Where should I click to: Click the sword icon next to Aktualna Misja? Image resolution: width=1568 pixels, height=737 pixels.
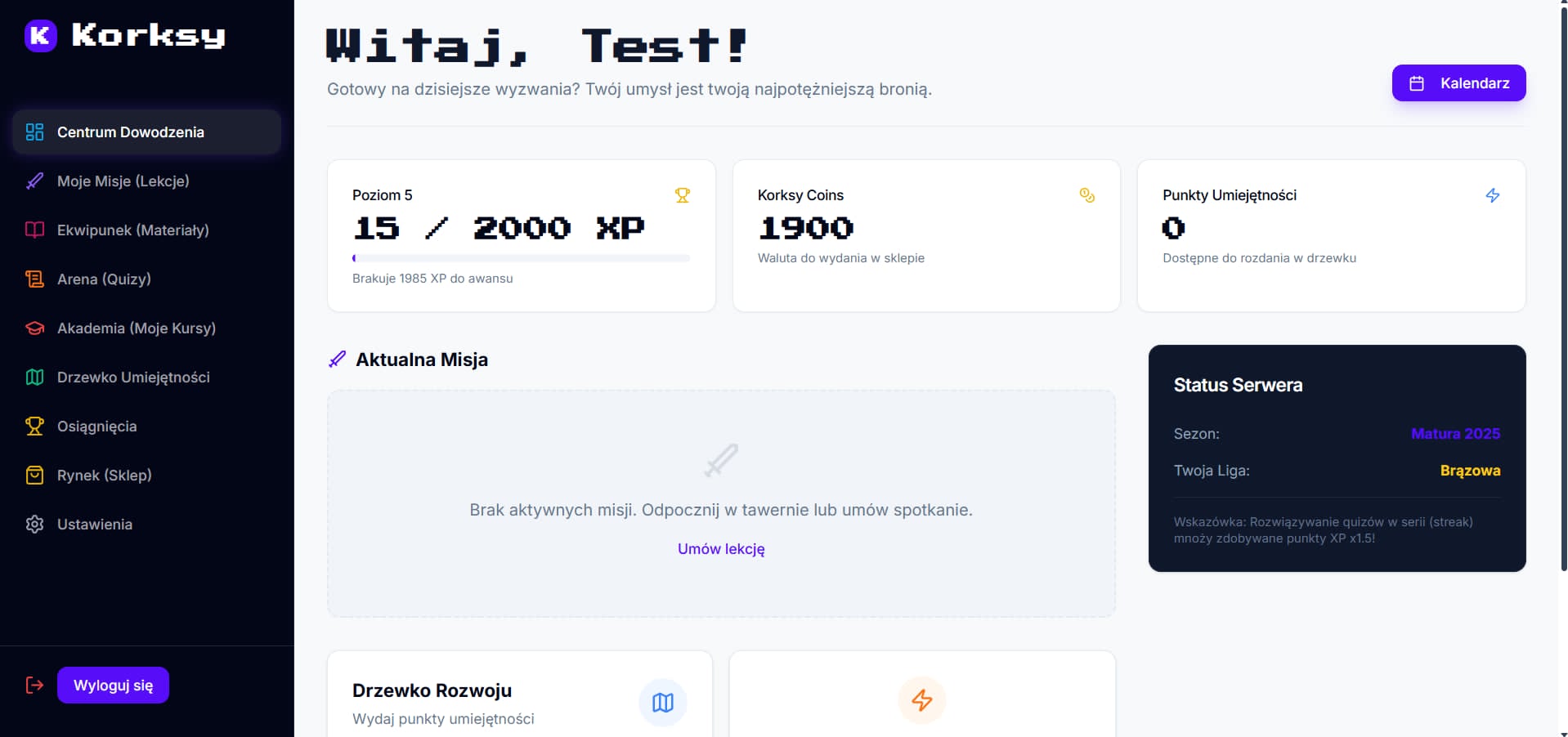[x=337, y=360]
